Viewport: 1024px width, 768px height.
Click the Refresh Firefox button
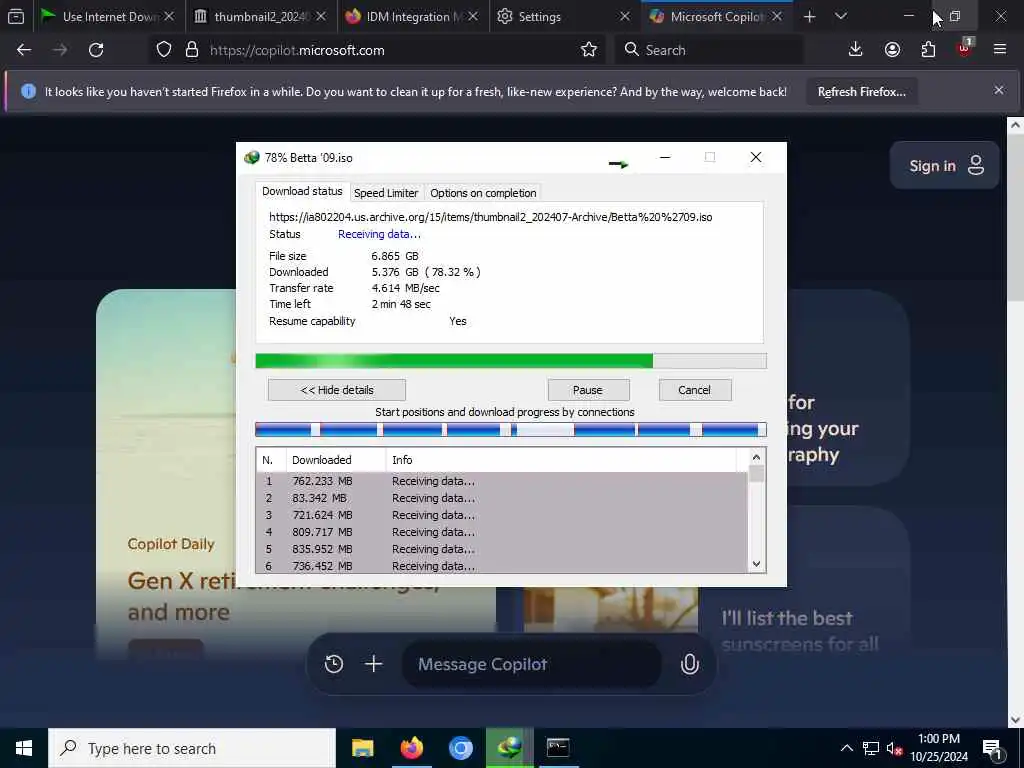click(861, 92)
